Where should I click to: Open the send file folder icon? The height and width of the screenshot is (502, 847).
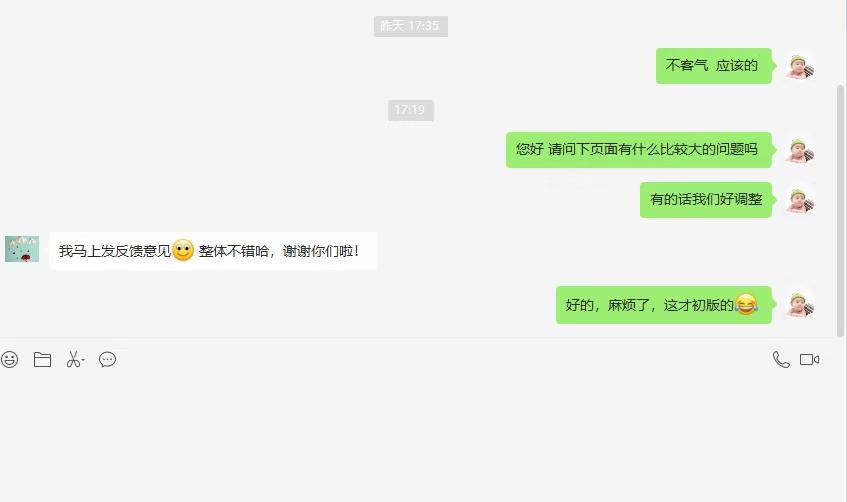click(x=42, y=359)
